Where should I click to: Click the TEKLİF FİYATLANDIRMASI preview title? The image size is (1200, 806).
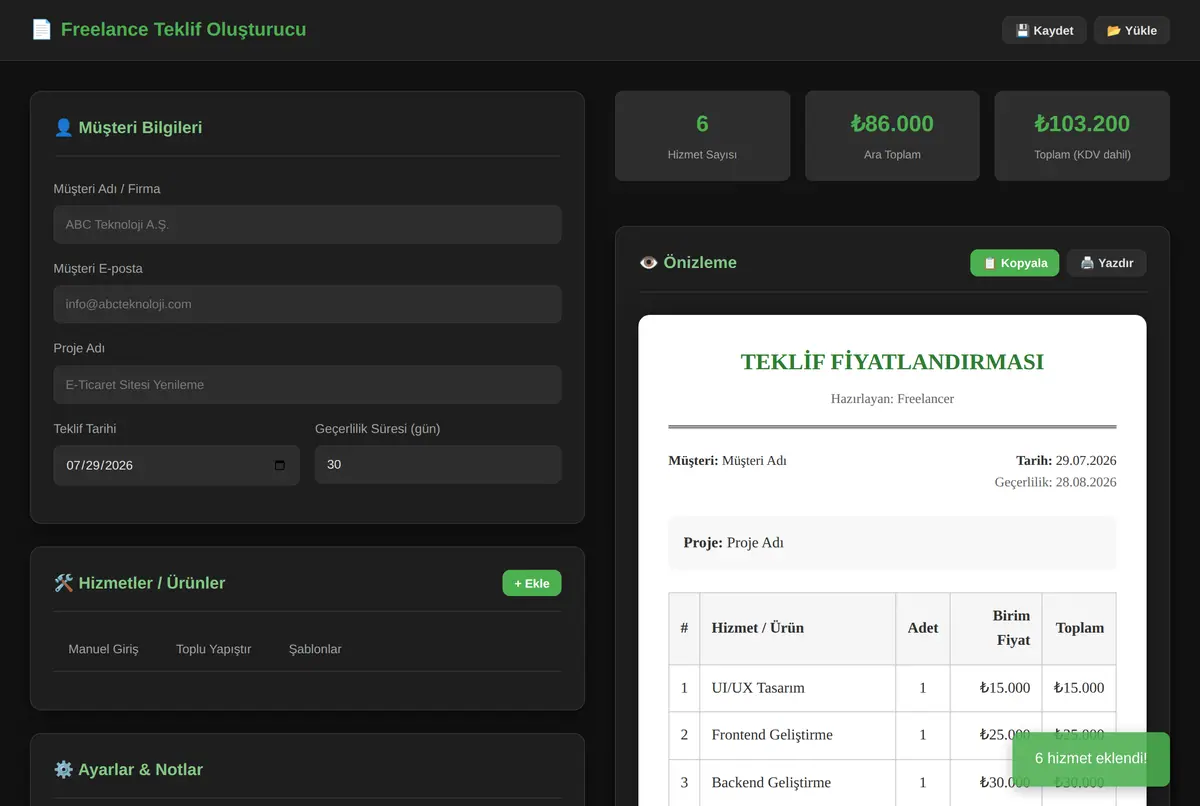coord(892,362)
